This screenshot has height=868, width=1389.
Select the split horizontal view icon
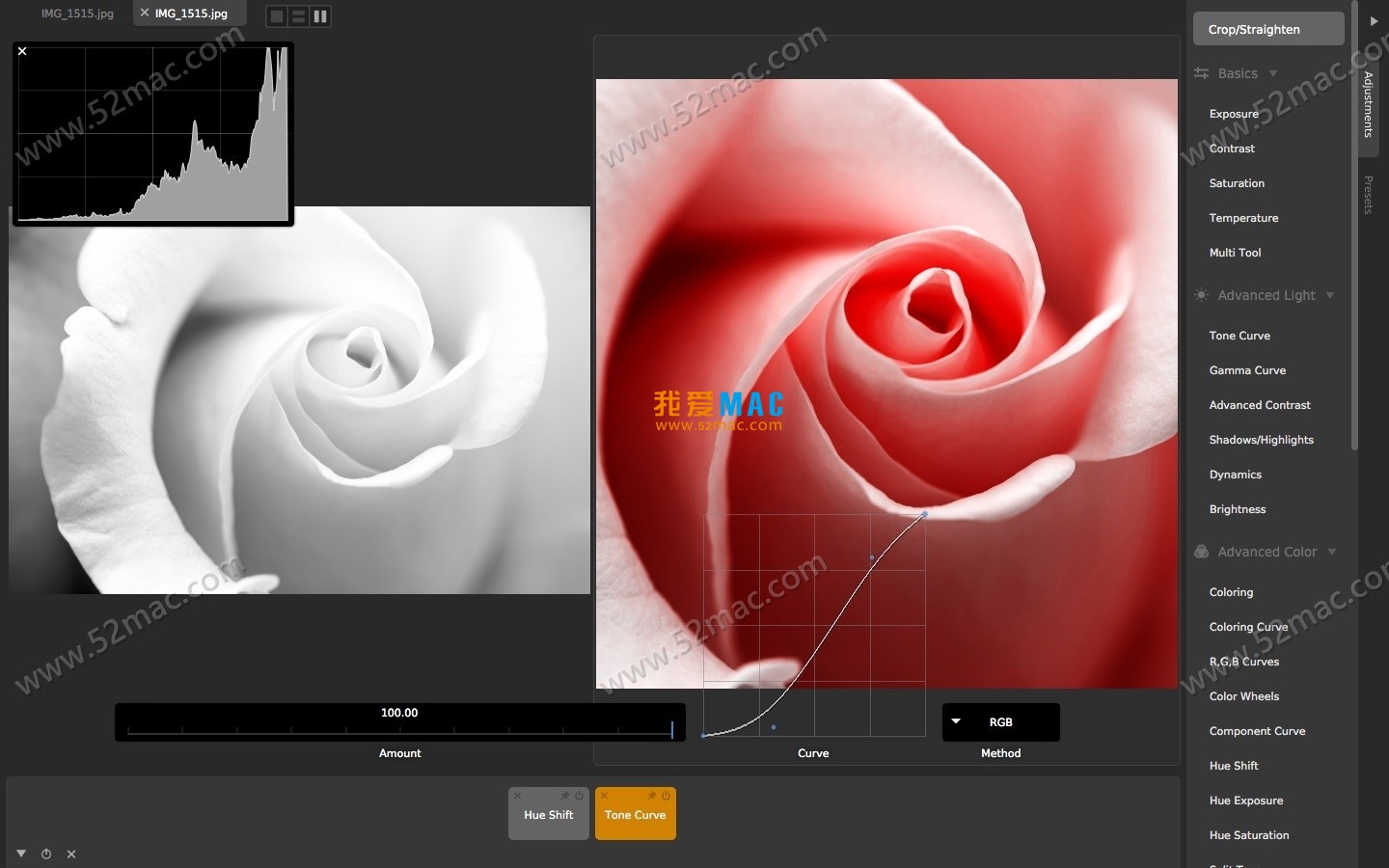(x=298, y=16)
